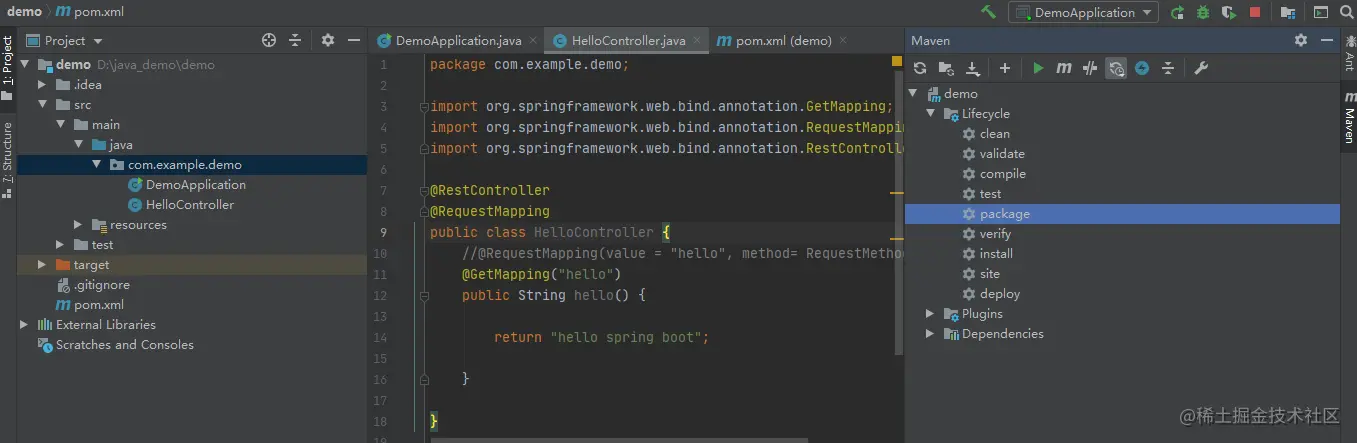Click Download Sources and Documentation icon
This screenshot has width=1357, height=443.
click(x=973, y=68)
